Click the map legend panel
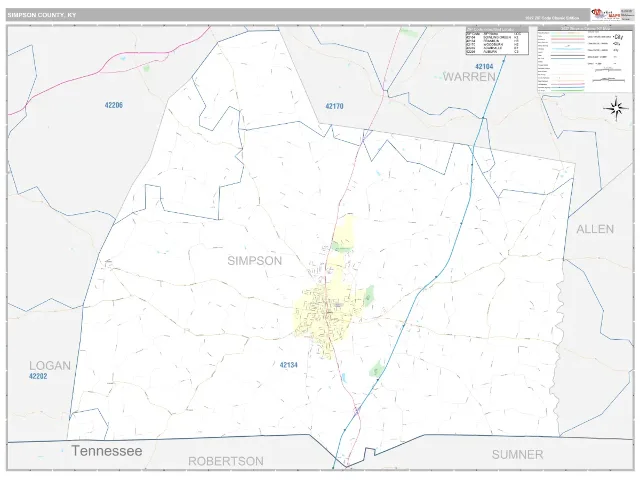 pyautogui.click(x=585, y=60)
